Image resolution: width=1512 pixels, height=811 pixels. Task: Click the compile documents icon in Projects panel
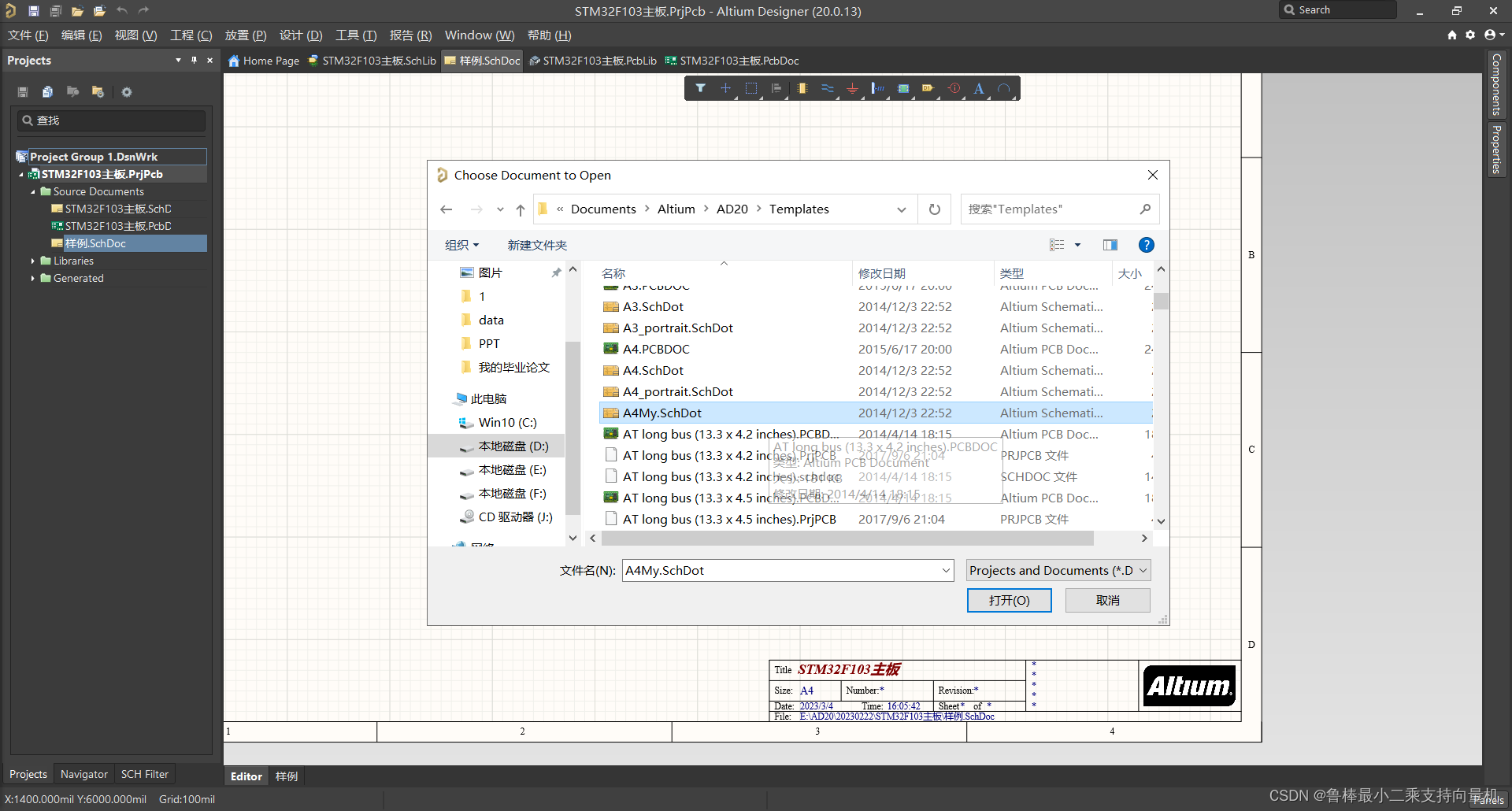click(48, 92)
